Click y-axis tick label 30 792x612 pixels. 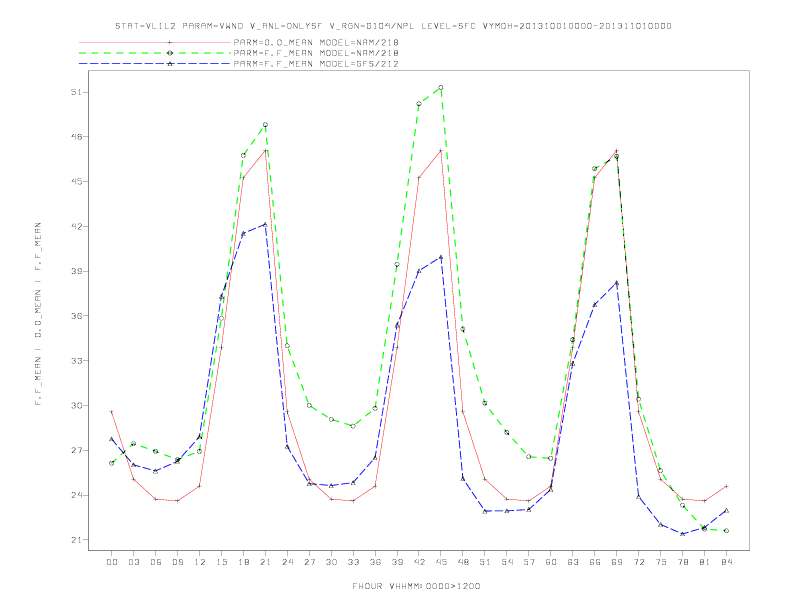pos(77,405)
